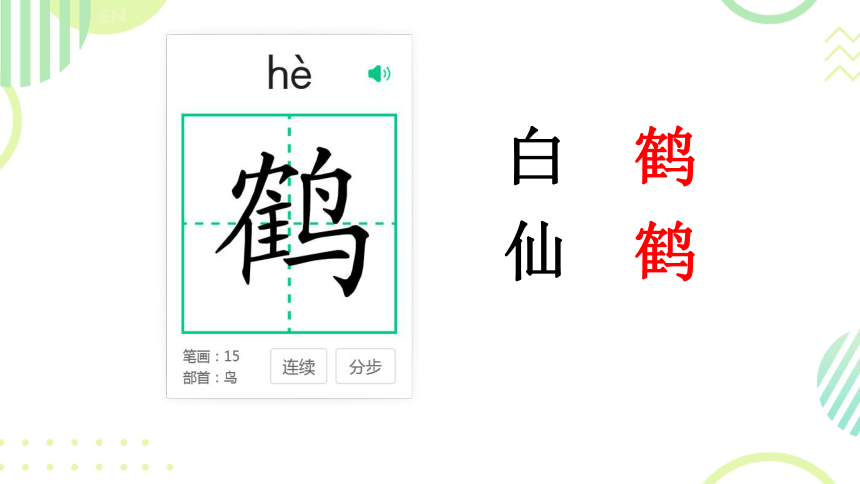Click the 连续 continuous stroke animation button

[298, 366]
